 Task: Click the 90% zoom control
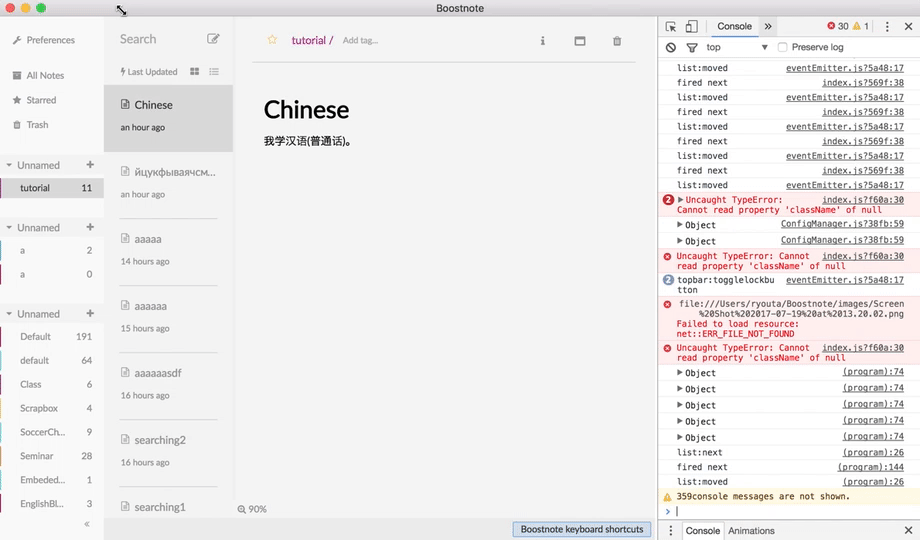tap(252, 509)
